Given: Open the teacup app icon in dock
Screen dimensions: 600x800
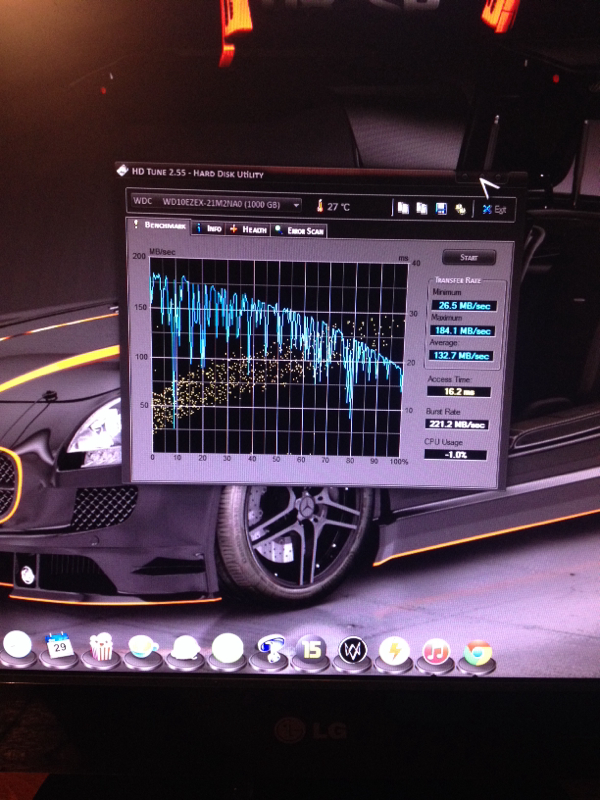Looking at the screenshot, I should [x=143, y=647].
